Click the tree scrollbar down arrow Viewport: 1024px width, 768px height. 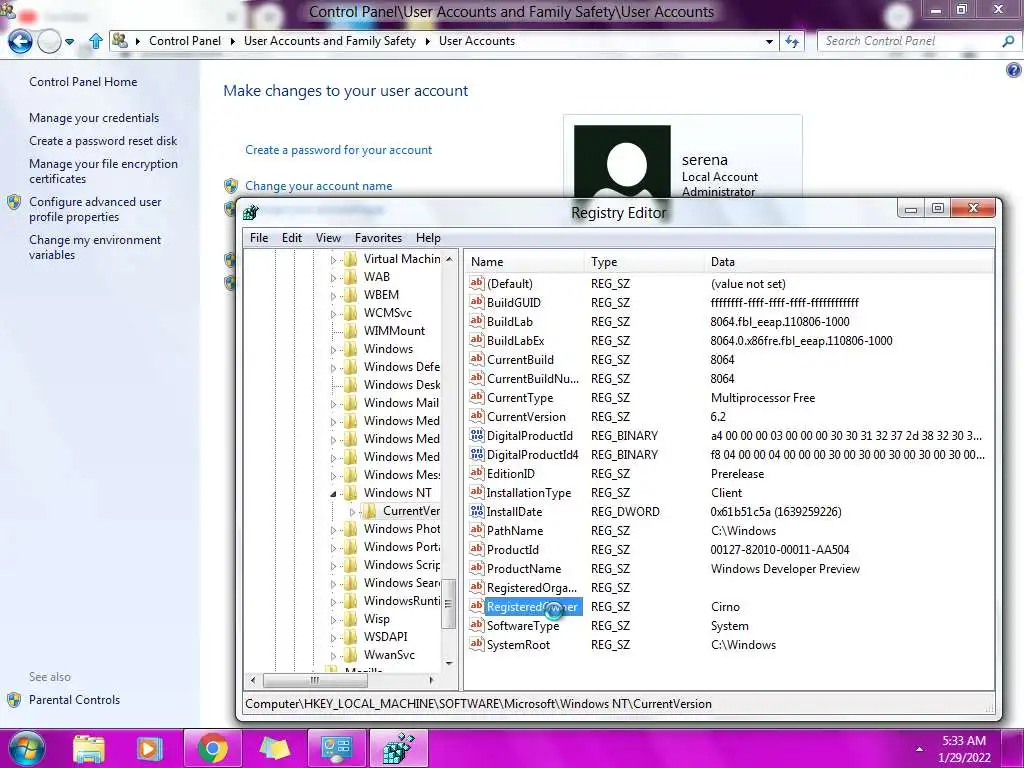pos(449,664)
